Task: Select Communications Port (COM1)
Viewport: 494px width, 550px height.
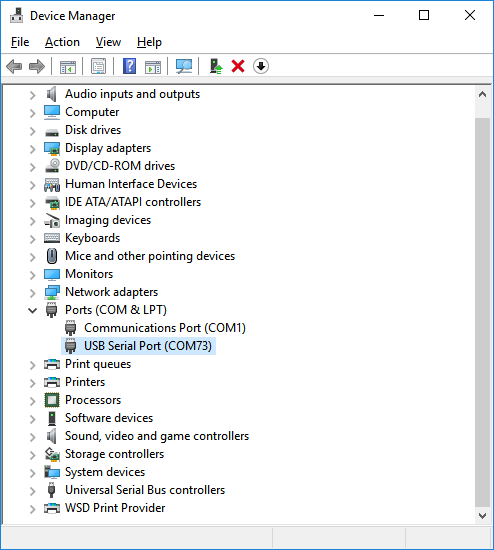Action: [x=165, y=328]
